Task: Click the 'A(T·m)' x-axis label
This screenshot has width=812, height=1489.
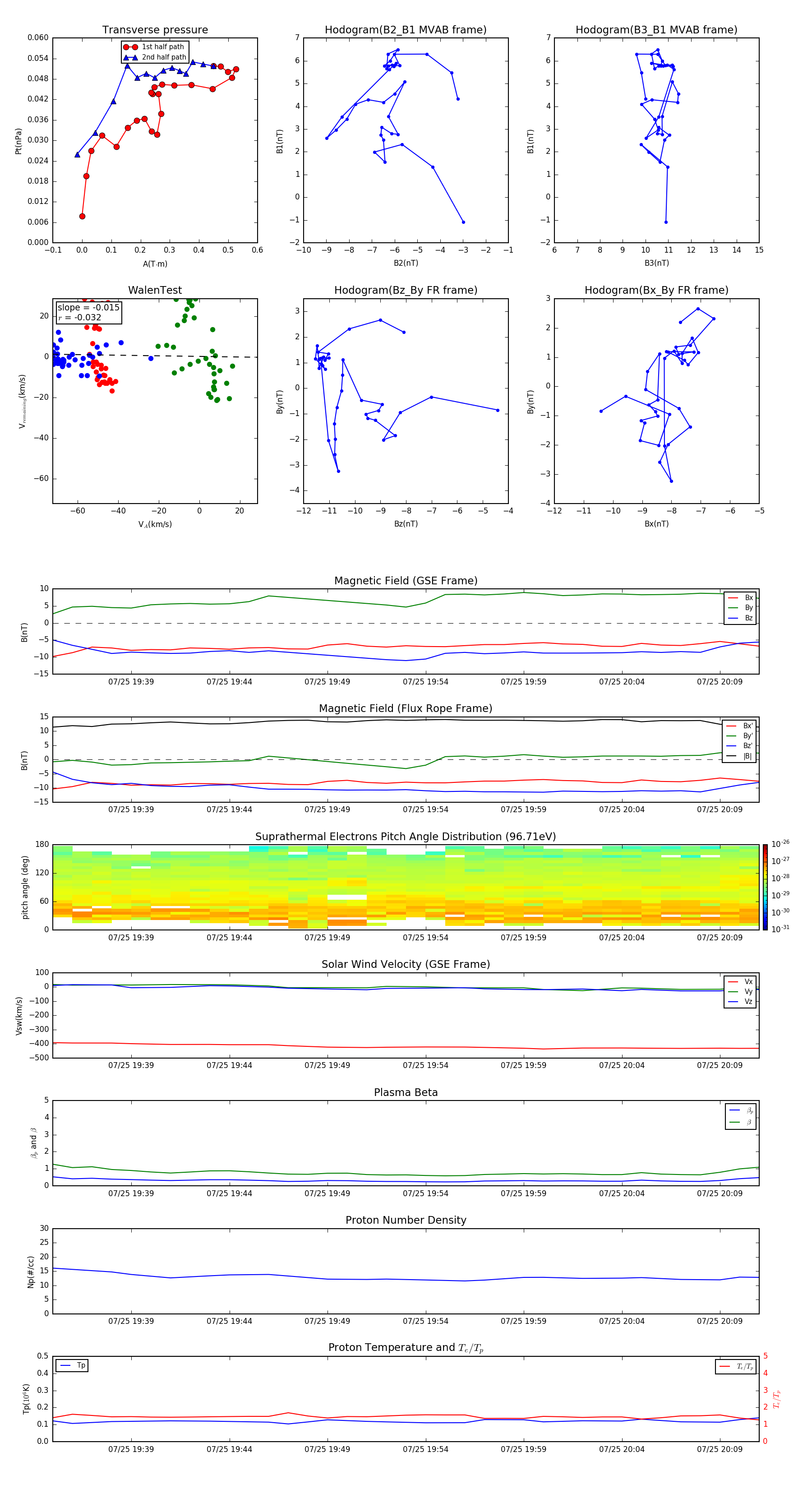Action: (155, 264)
